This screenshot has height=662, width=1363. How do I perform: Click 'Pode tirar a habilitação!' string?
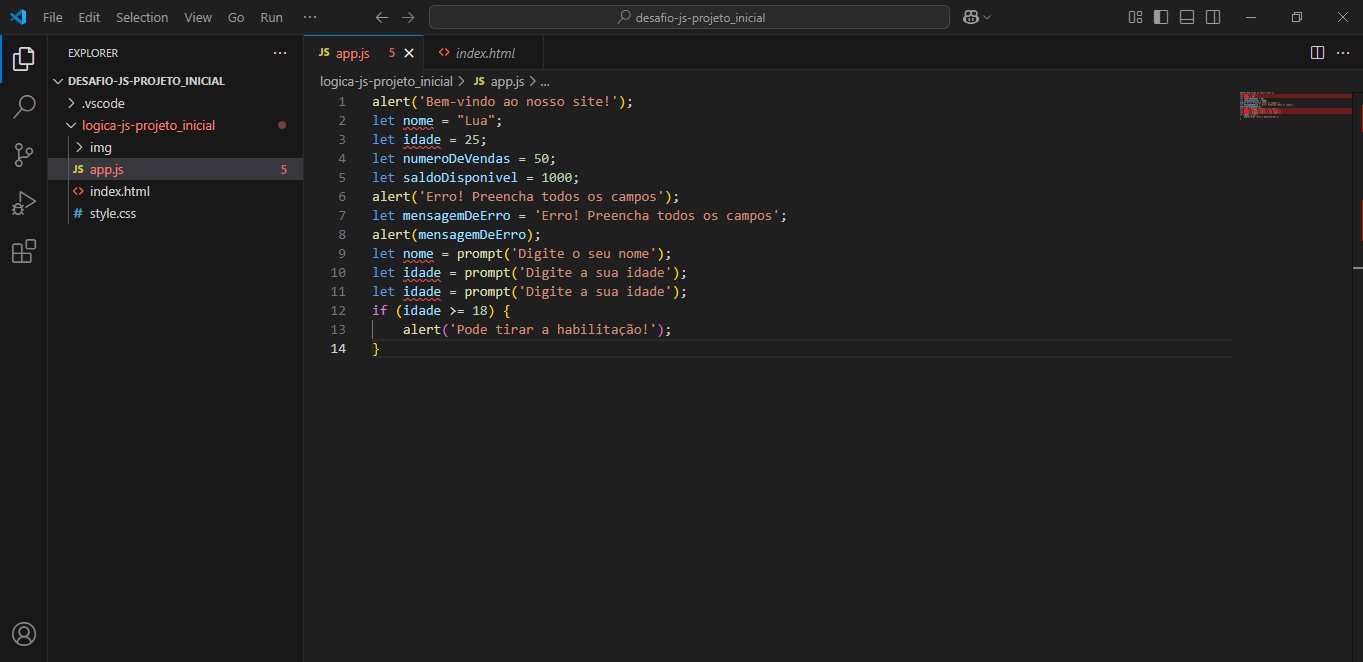552,329
